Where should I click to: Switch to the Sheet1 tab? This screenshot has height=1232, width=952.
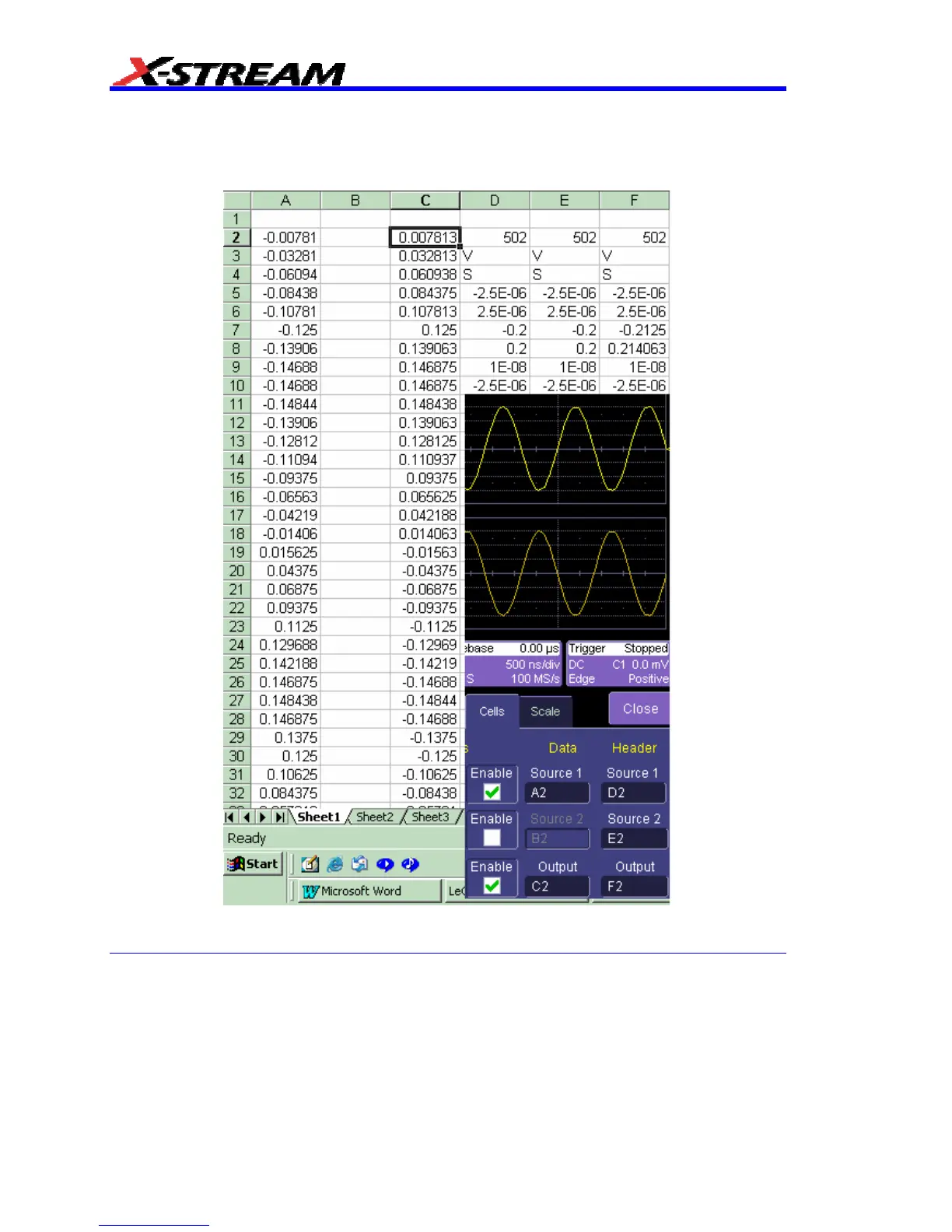click(319, 817)
